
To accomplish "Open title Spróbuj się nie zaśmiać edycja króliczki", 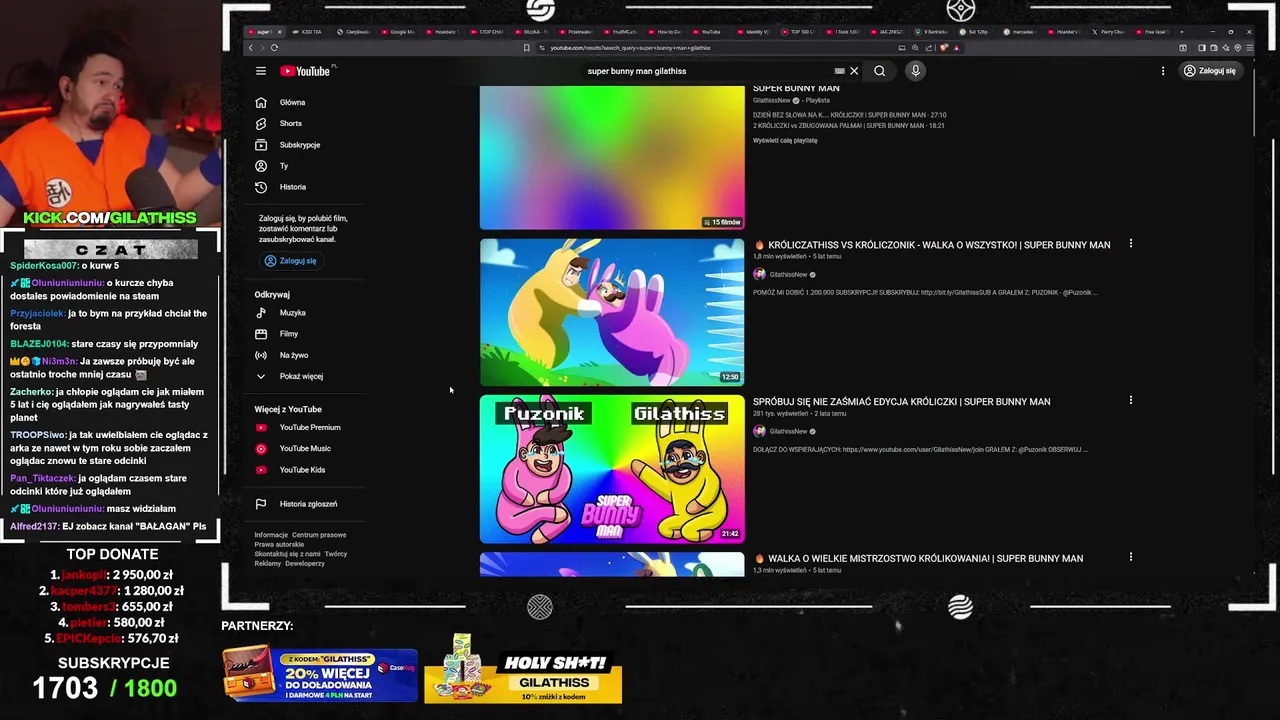I will point(901,402).
